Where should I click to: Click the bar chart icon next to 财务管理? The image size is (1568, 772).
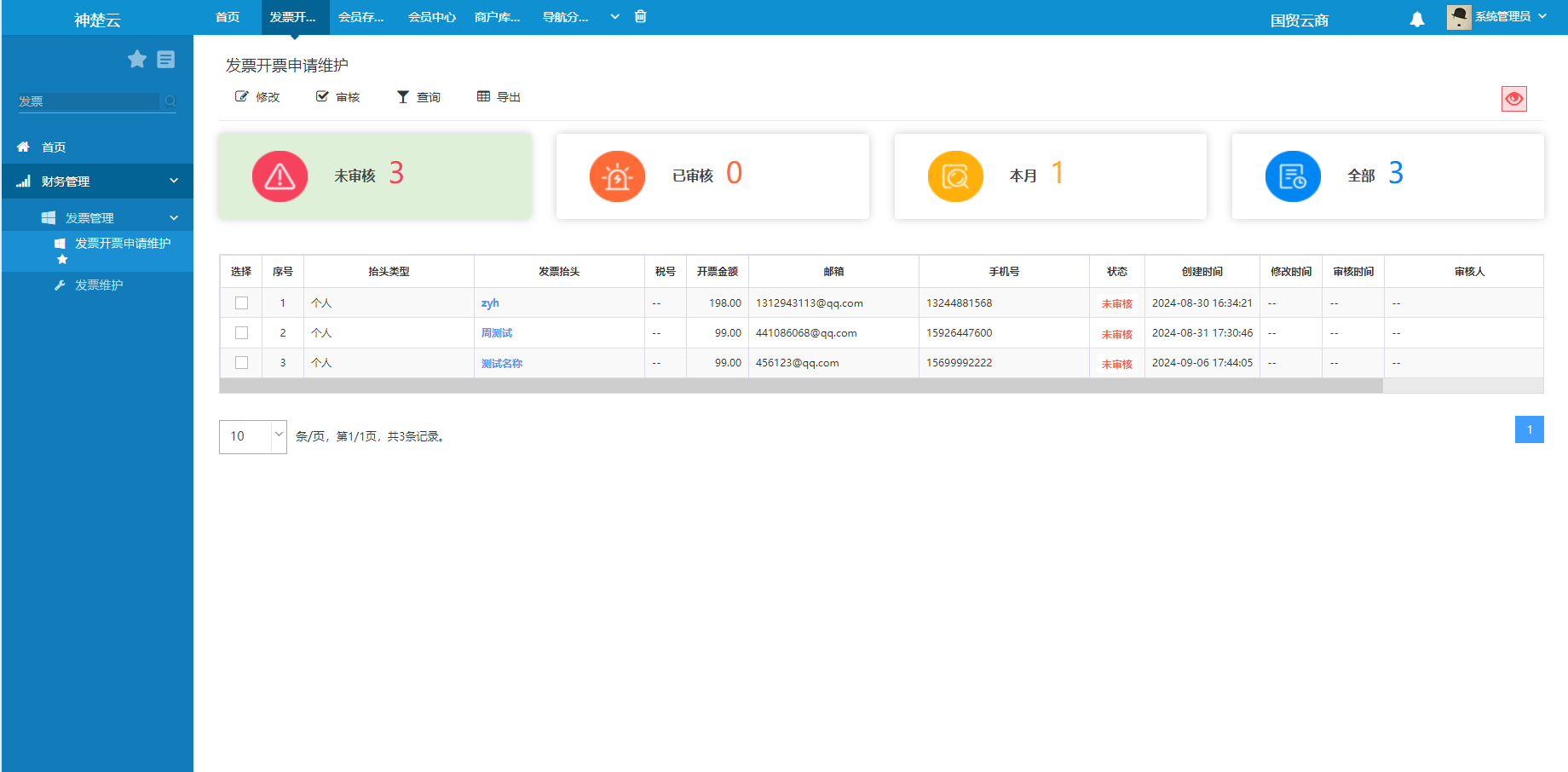click(x=23, y=181)
